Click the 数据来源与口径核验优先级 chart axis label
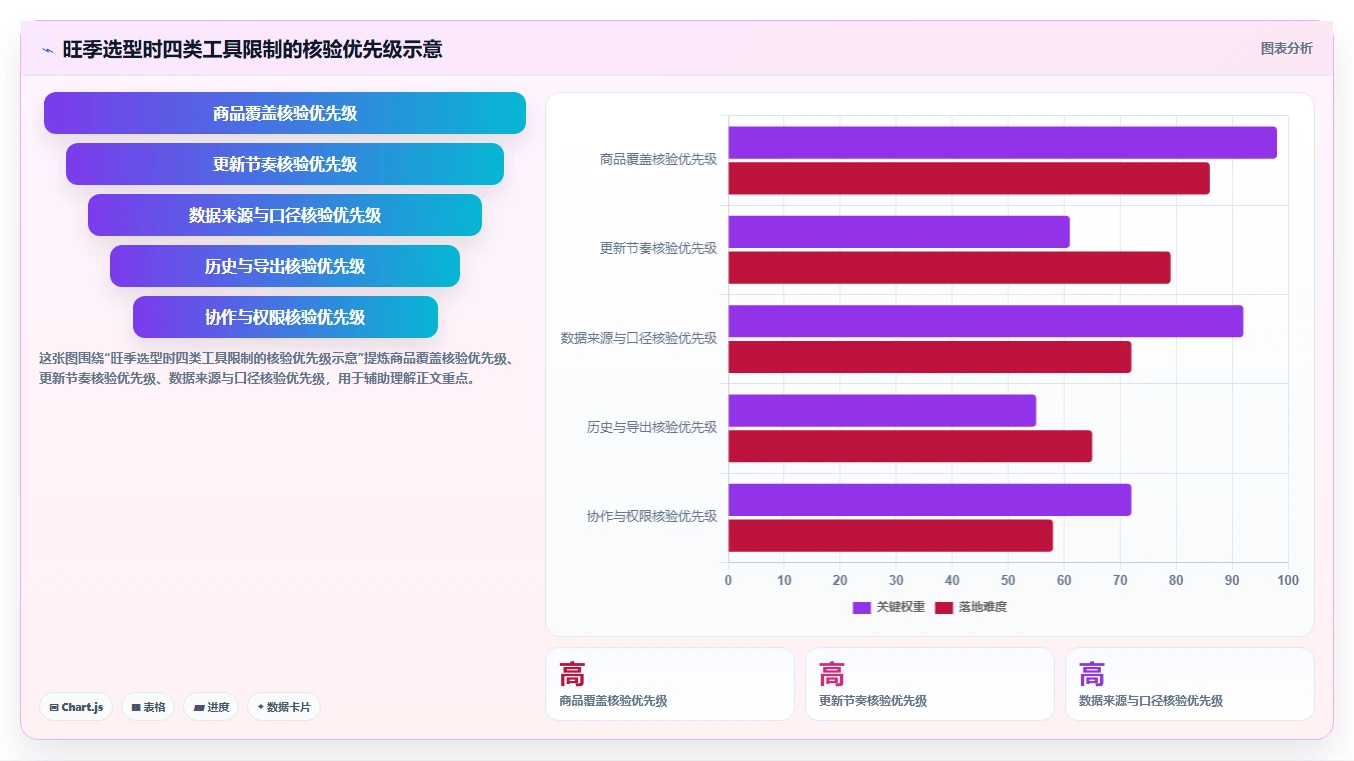This screenshot has width=1354, height=761. [639, 338]
